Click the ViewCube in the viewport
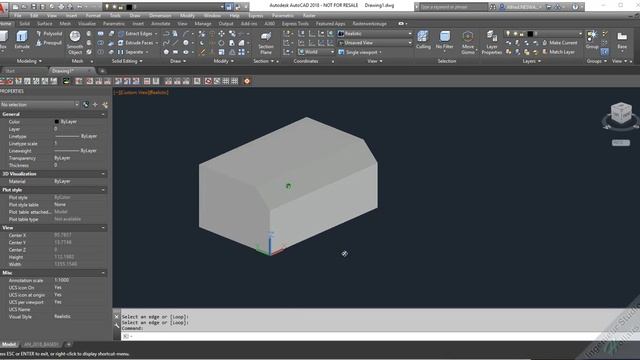 [x=621, y=113]
